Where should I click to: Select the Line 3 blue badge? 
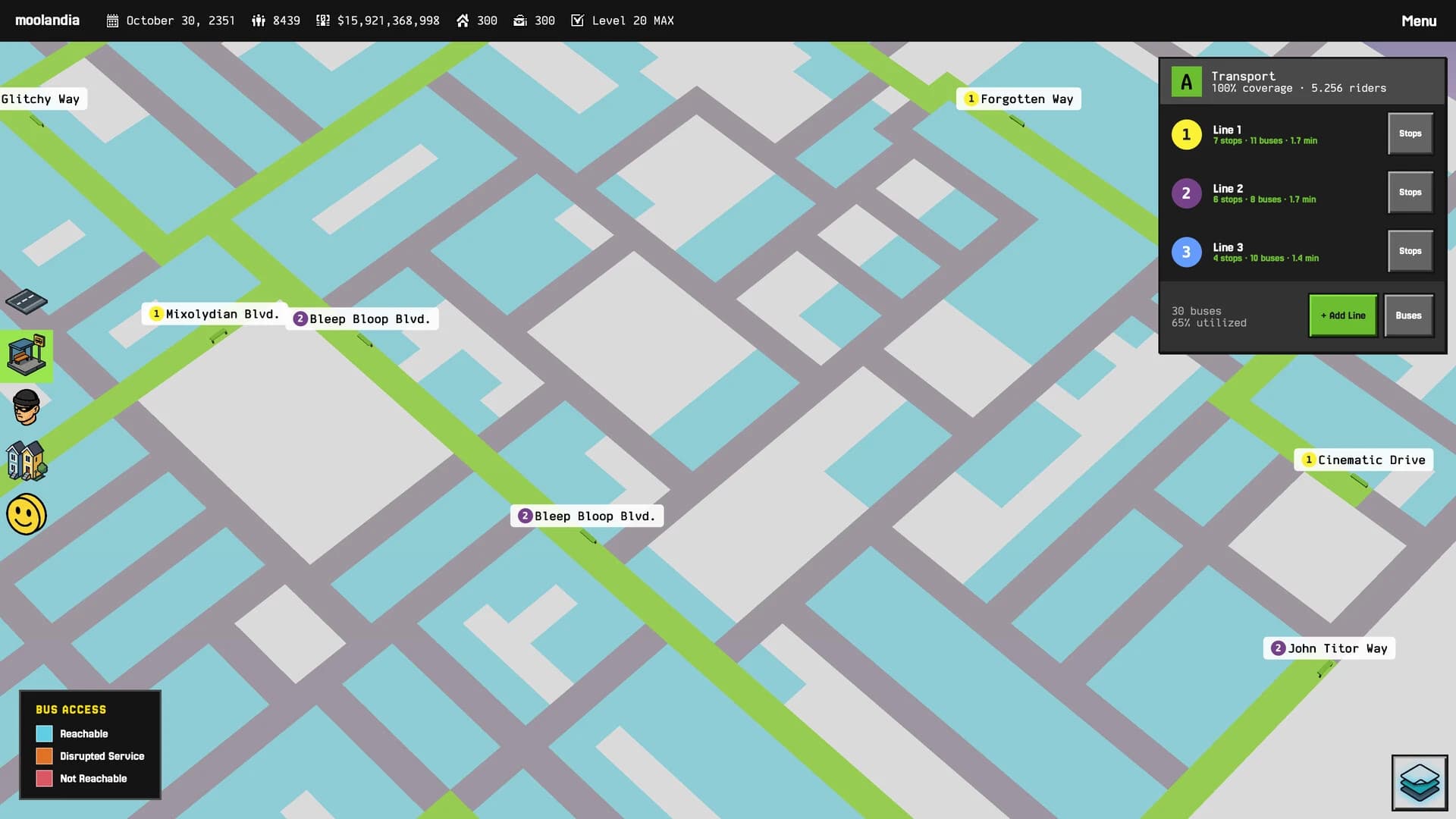click(1187, 252)
